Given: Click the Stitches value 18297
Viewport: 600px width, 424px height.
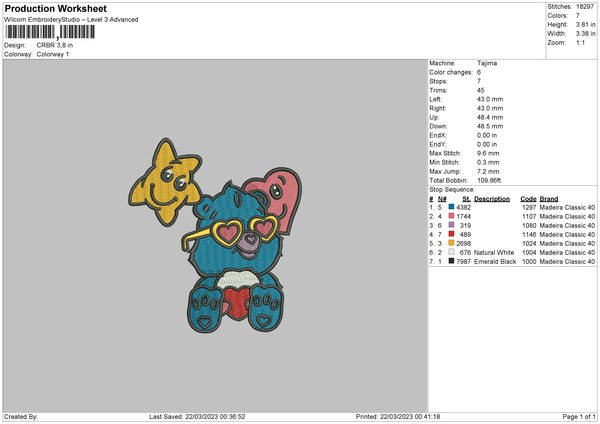Looking at the screenshot, I should pyautogui.click(x=585, y=7).
